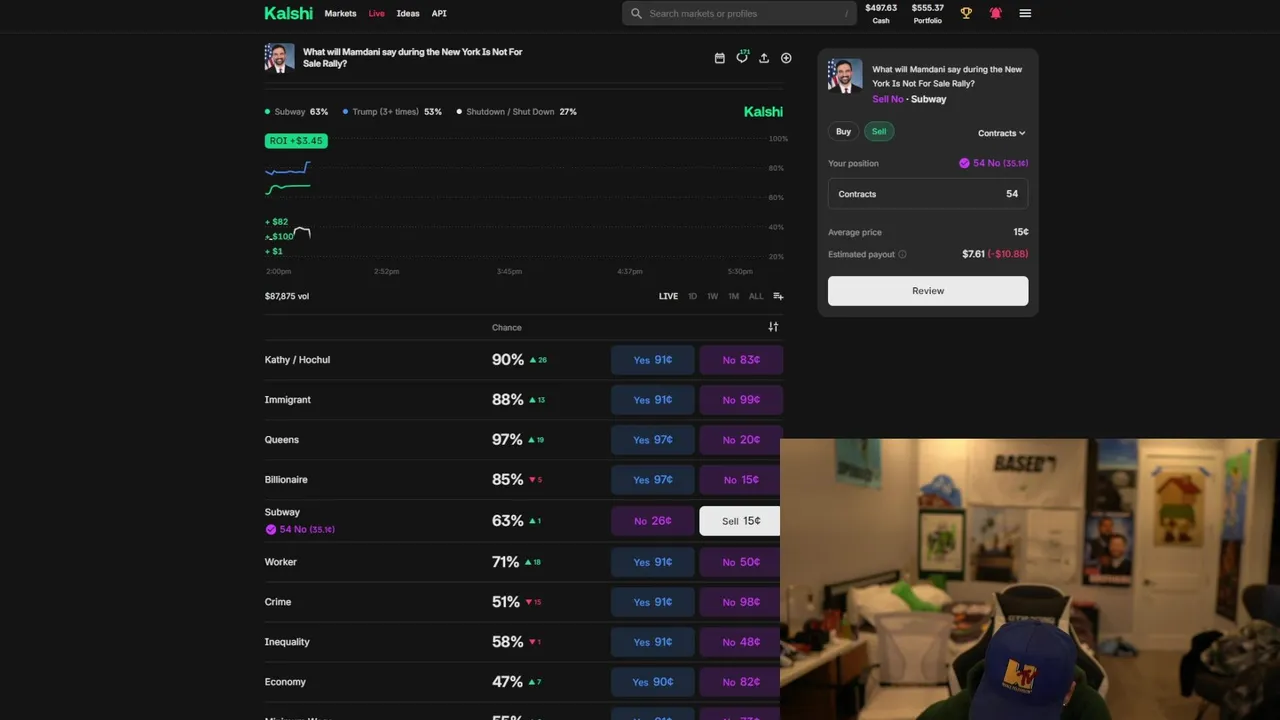Click 54 No position in order panel

point(993,163)
